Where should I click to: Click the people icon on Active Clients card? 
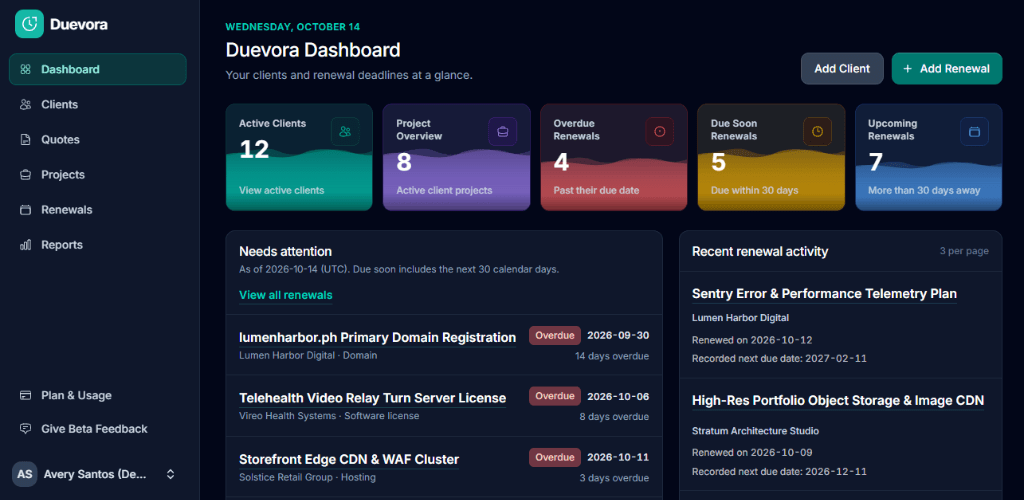click(x=345, y=131)
